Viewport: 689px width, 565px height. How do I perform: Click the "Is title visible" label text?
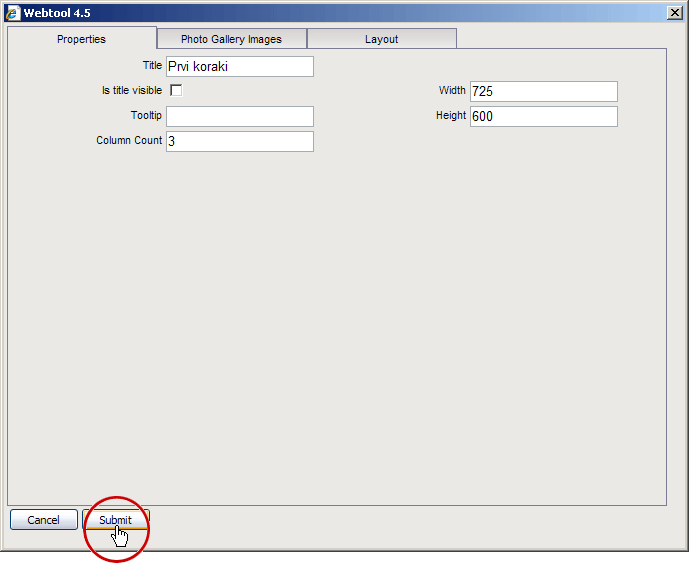(x=132, y=91)
